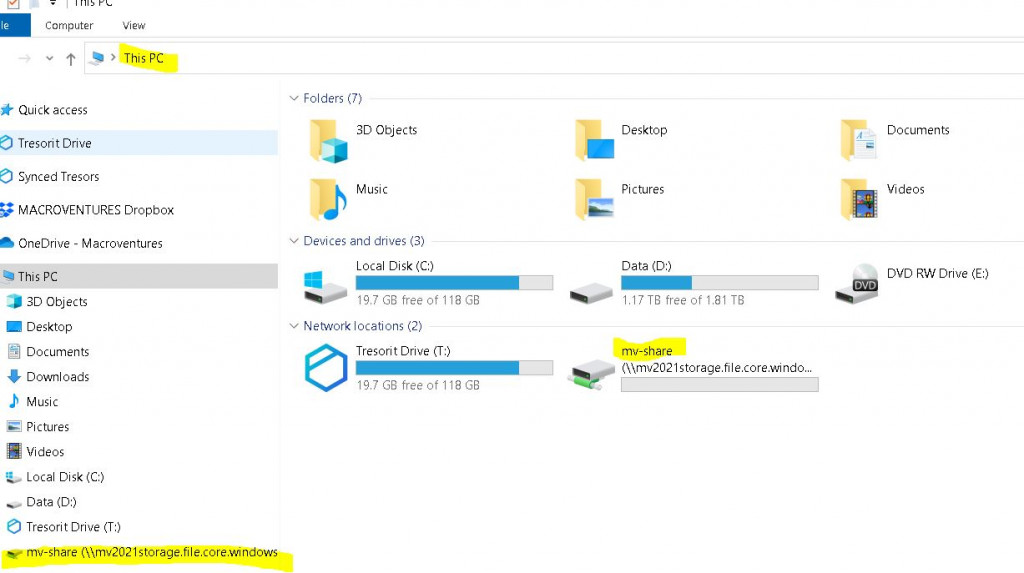Screen dimensions: 1024x573
Task: Click the Tresorit Drive sidebar icon
Action: tap(7, 142)
